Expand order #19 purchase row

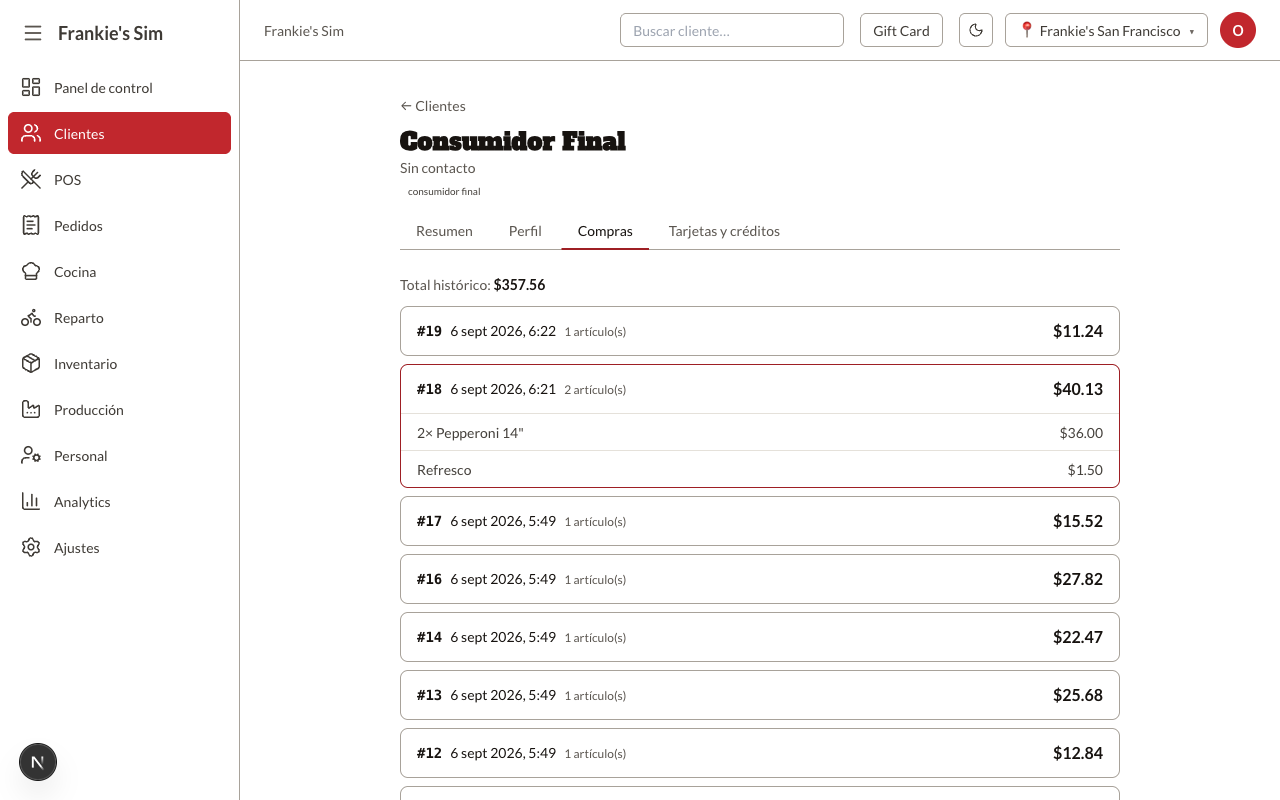point(760,331)
